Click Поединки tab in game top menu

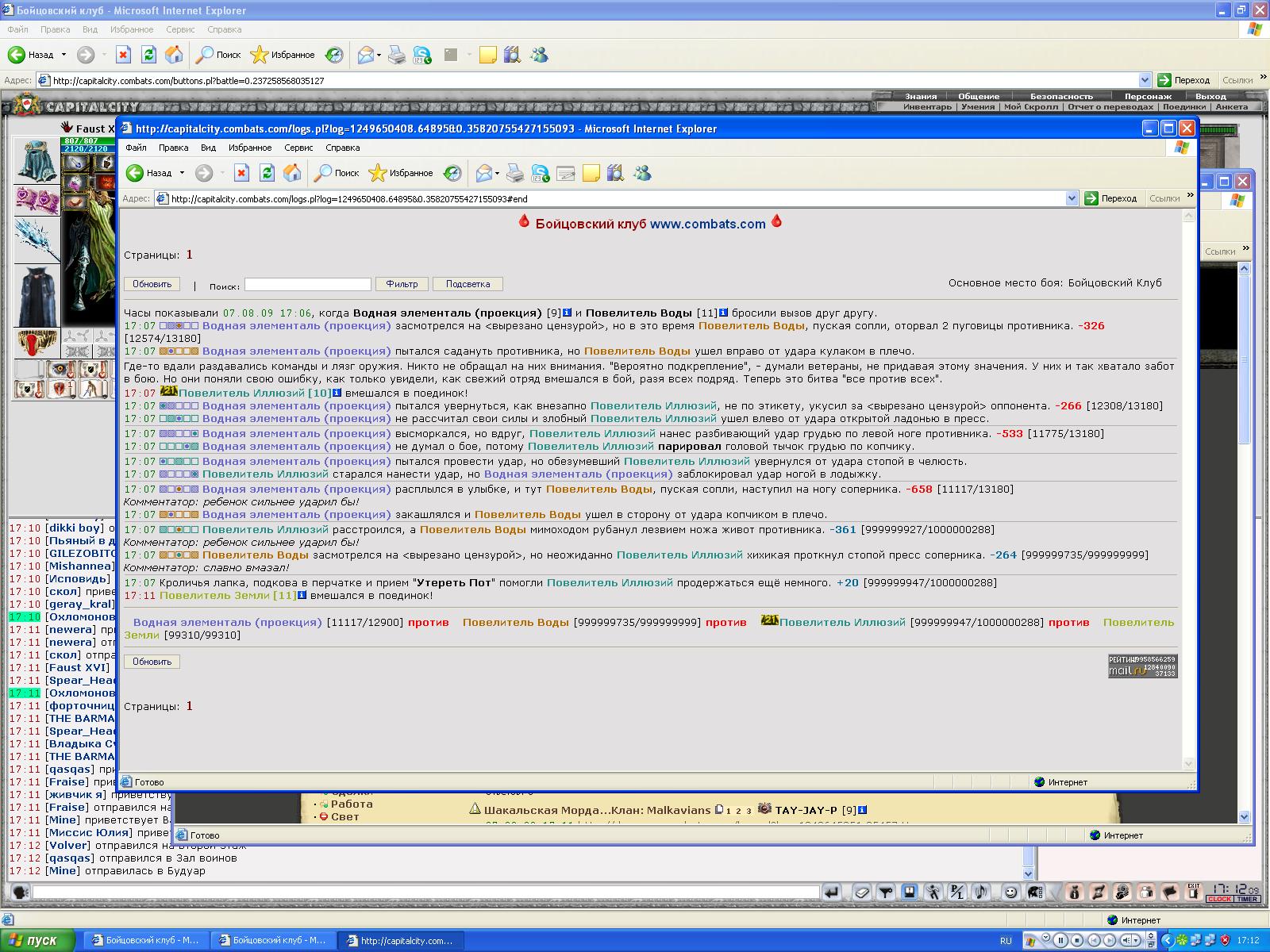pos(1184,106)
